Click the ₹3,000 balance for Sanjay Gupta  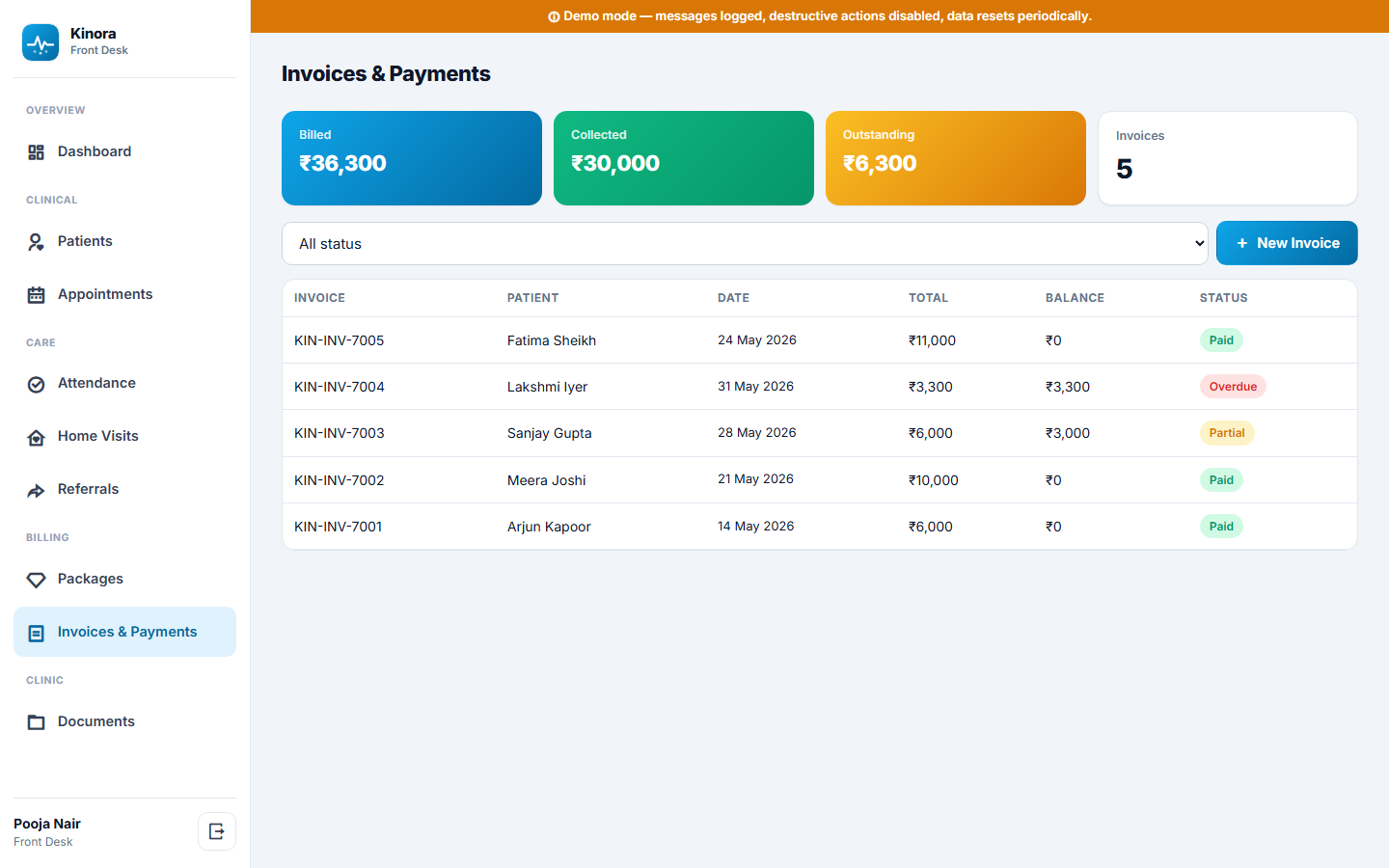pos(1068,433)
